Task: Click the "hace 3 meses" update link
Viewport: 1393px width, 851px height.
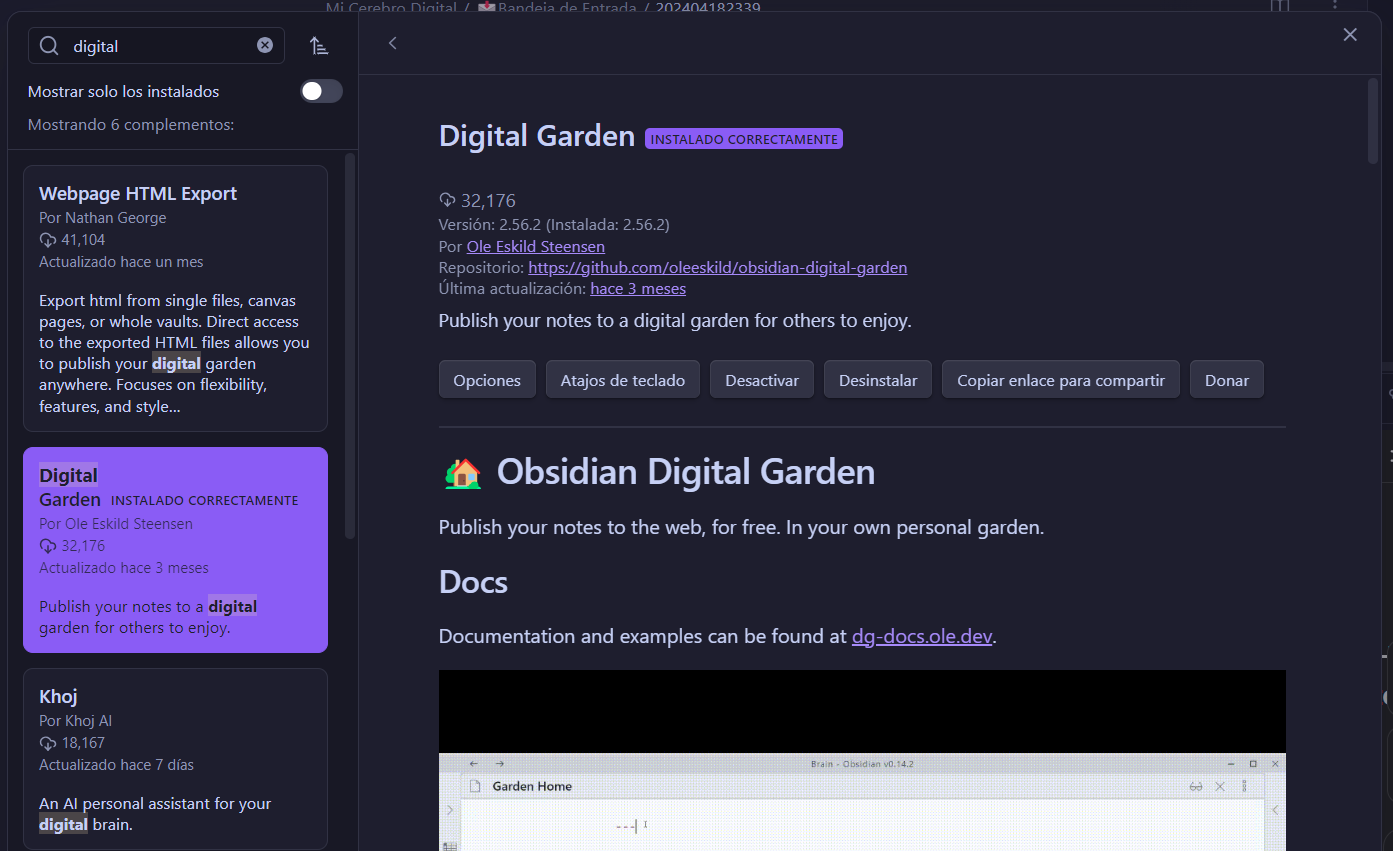Action: pyautogui.click(x=638, y=288)
